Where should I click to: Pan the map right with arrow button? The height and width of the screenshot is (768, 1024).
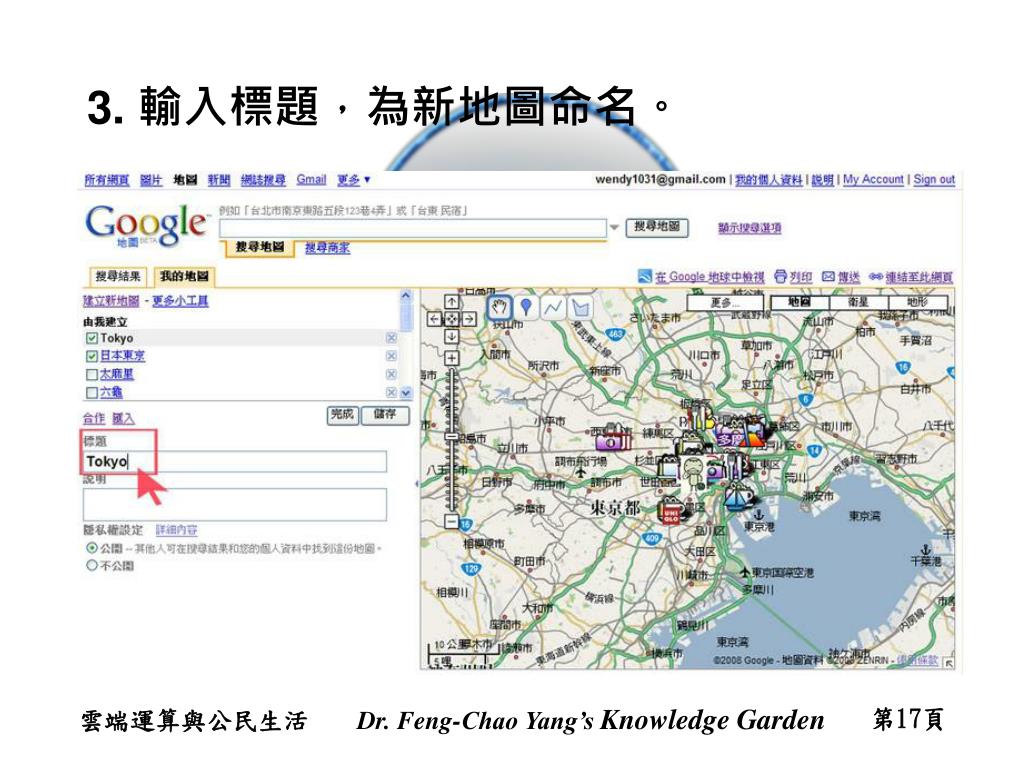pyautogui.click(x=468, y=319)
